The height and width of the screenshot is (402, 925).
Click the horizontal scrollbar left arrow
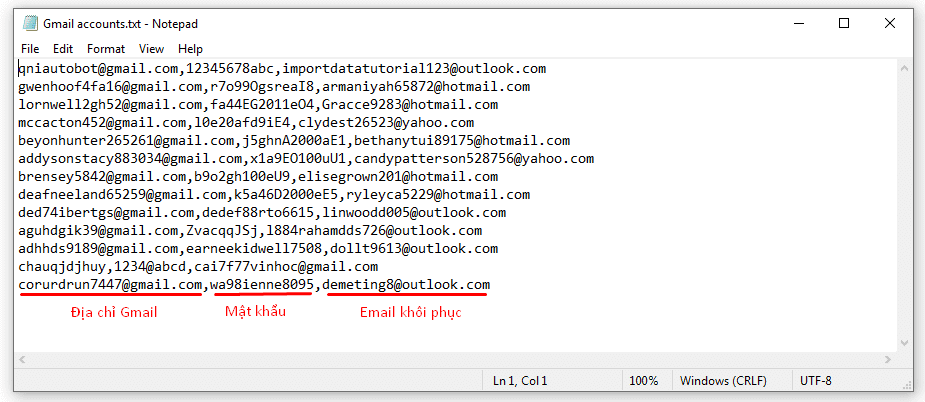(x=23, y=359)
